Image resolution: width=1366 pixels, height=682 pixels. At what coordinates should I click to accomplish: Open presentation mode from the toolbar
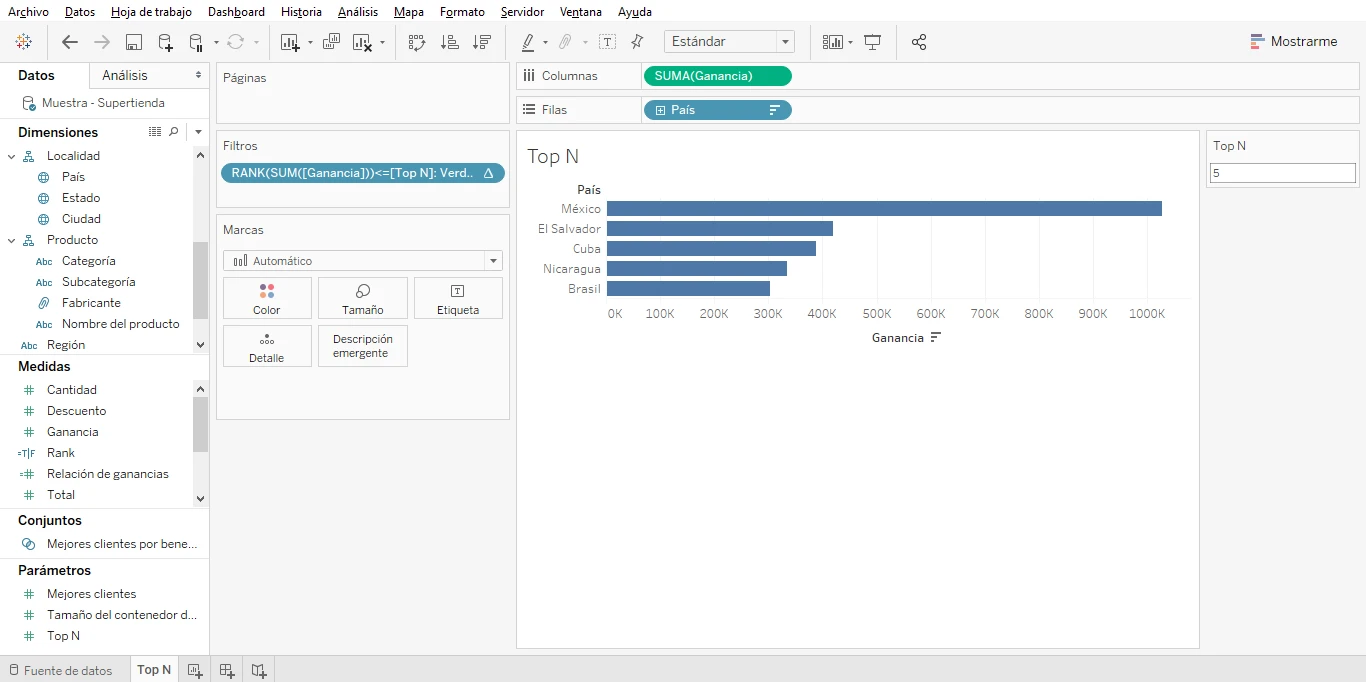click(x=873, y=42)
